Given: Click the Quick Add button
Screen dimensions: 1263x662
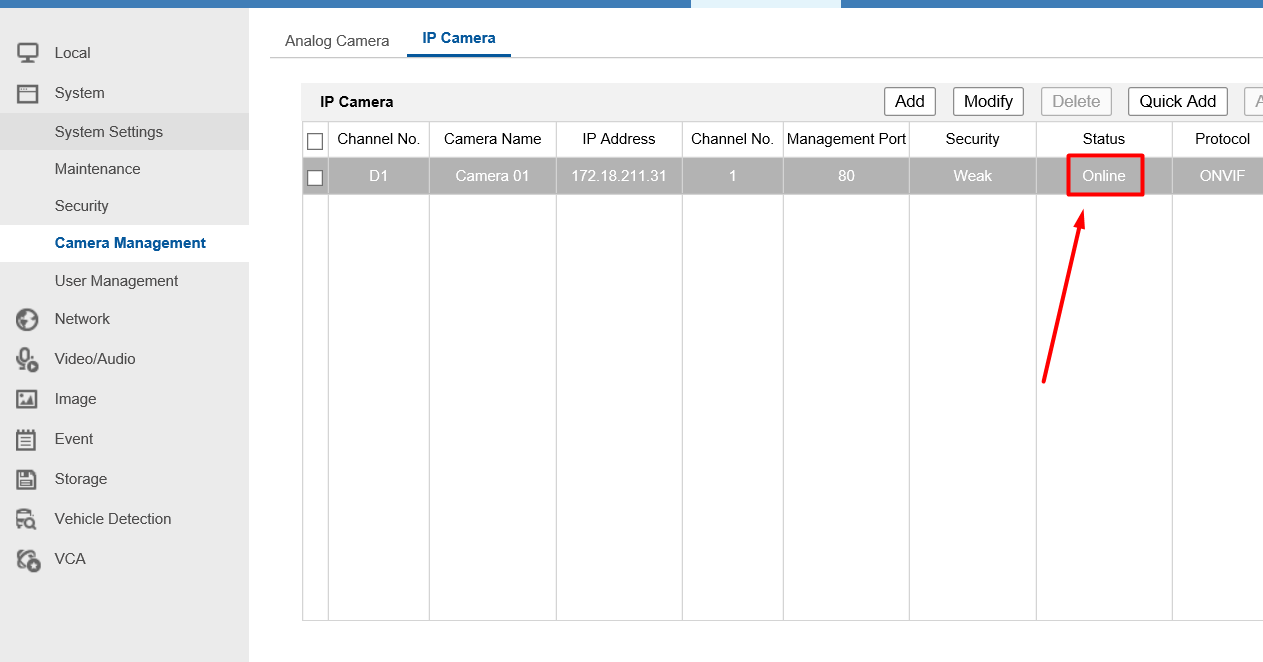Looking at the screenshot, I should (1178, 101).
